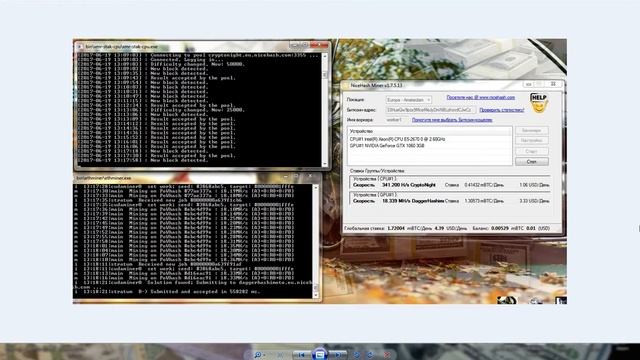Click the Stop button in NiceHash Miner
This screenshot has height=360, width=640.
(531, 162)
